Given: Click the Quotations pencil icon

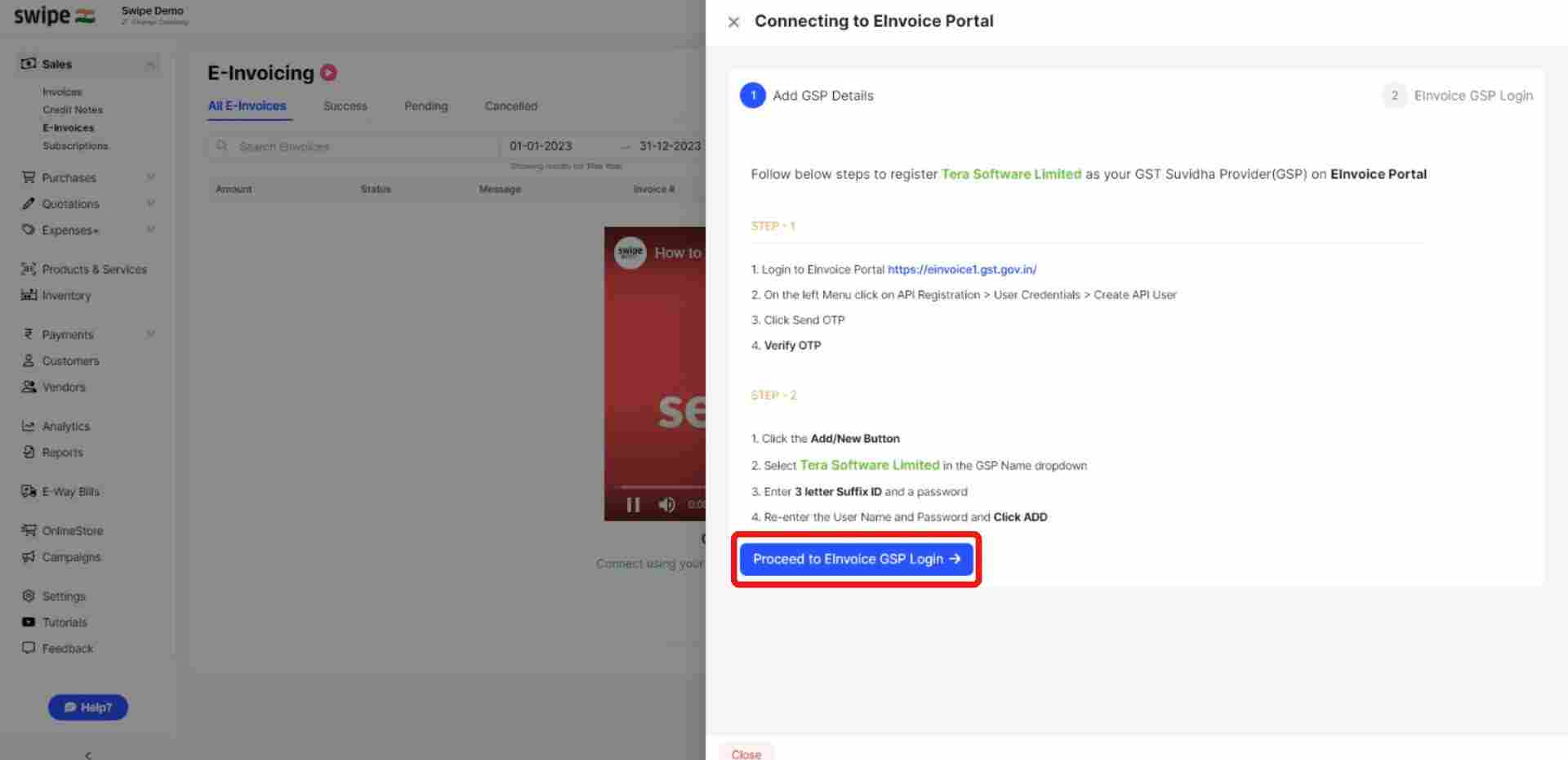Looking at the screenshot, I should click(29, 203).
